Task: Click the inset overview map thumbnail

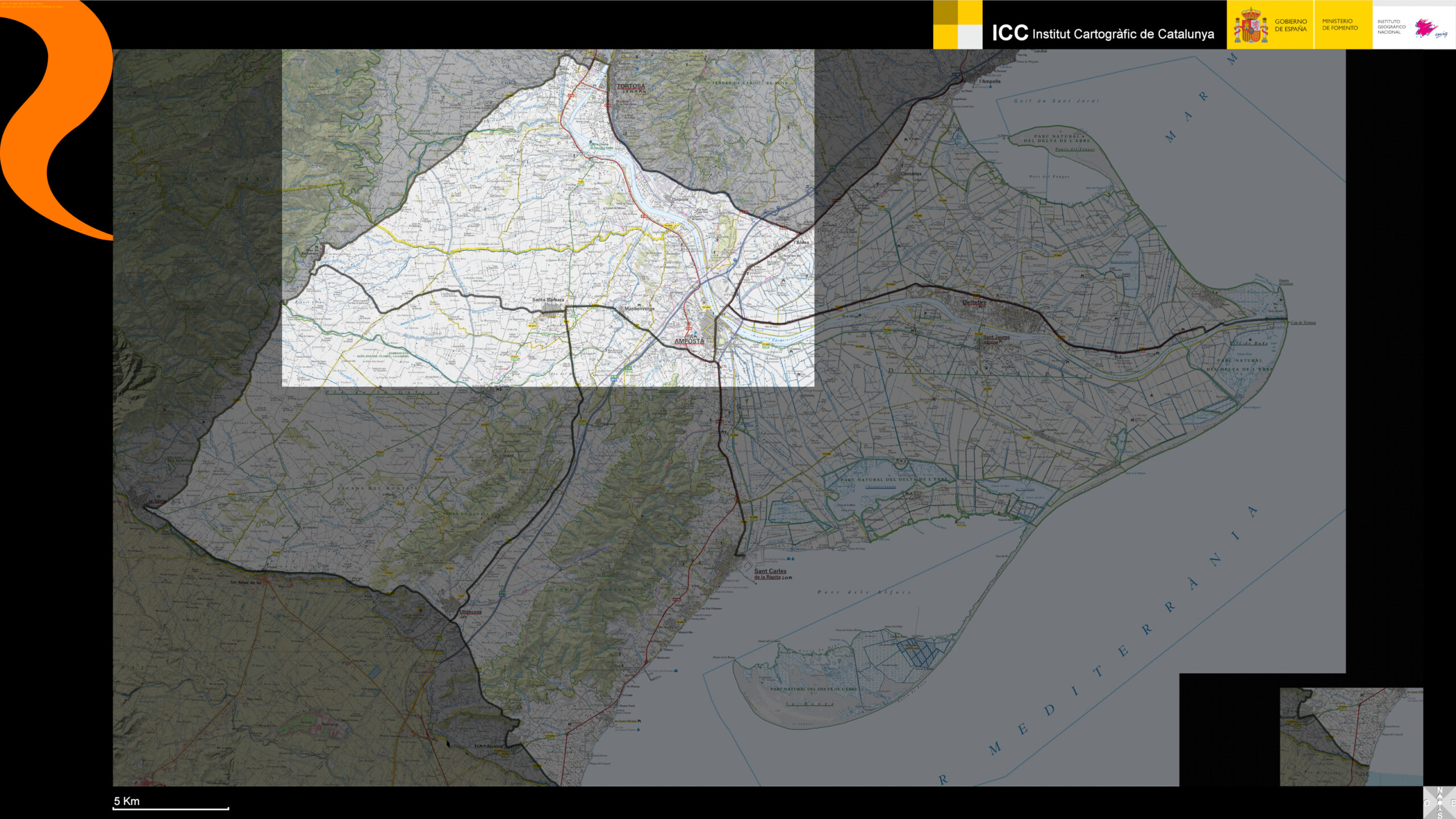Action: [x=1351, y=737]
